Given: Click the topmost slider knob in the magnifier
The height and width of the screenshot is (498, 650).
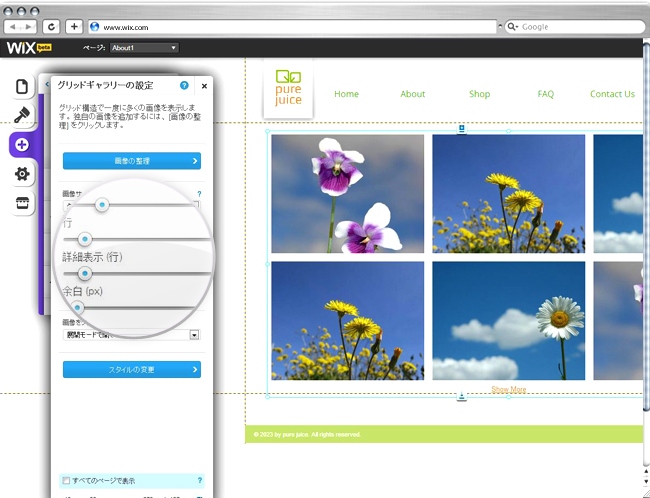Looking at the screenshot, I should pos(102,204).
